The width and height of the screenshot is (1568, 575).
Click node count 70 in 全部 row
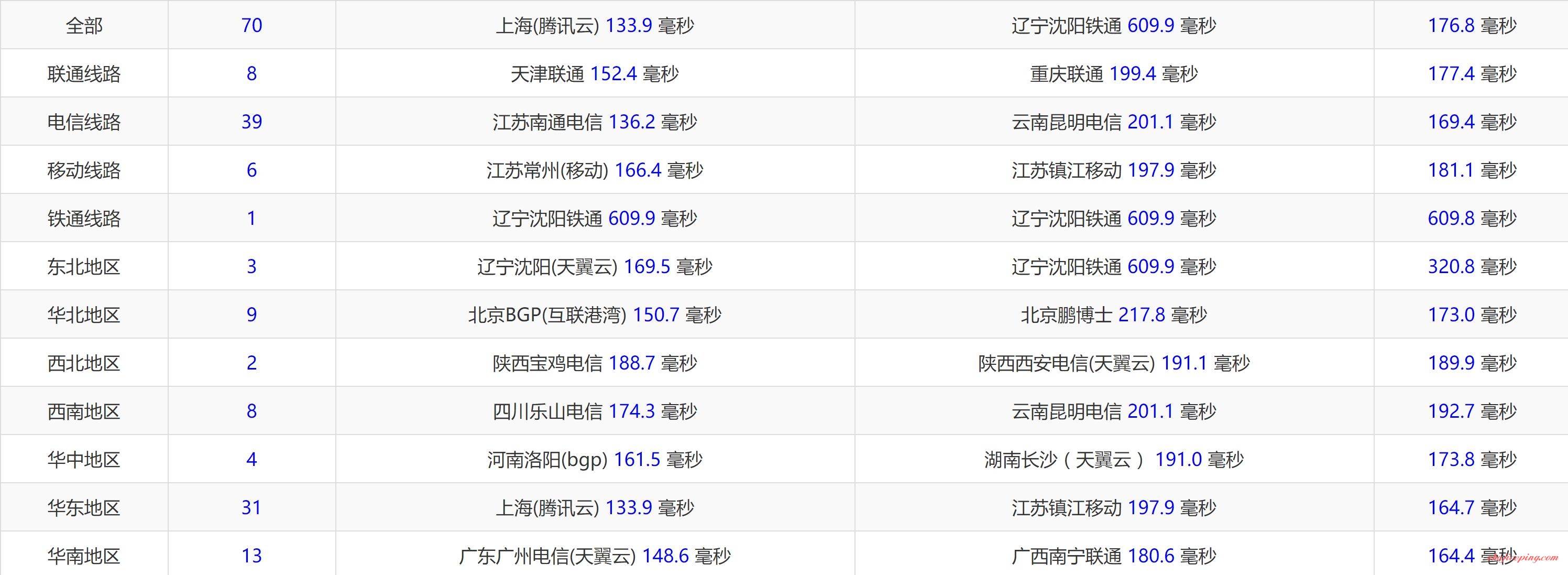click(x=251, y=26)
